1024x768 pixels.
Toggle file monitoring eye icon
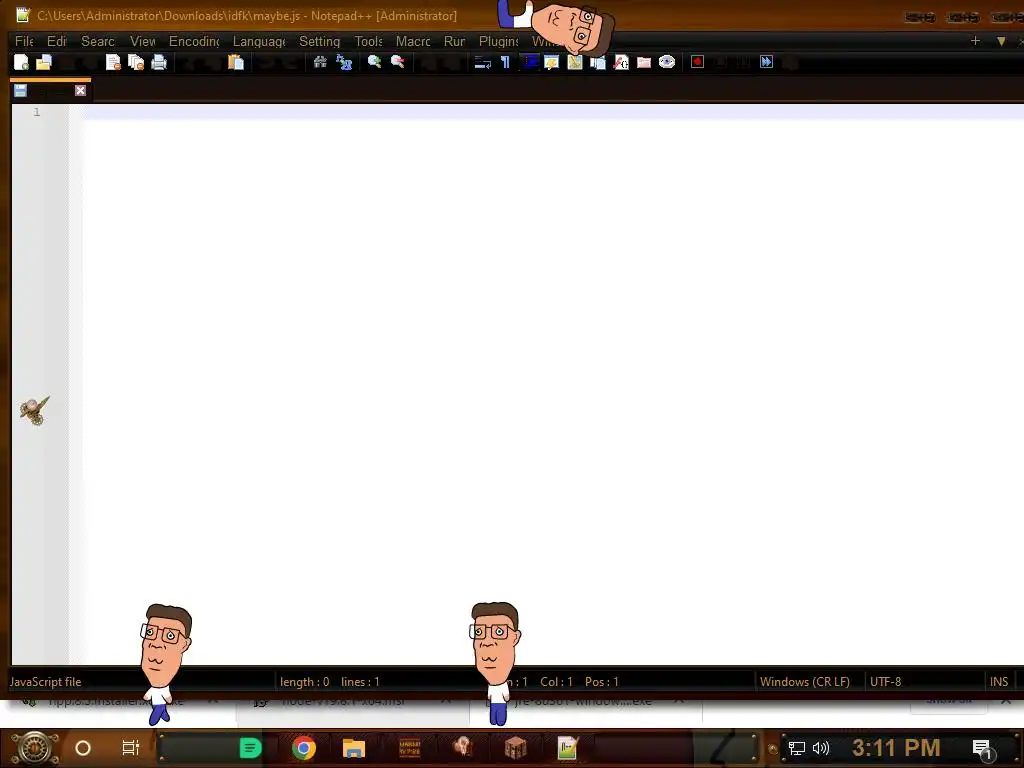pos(667,62)
